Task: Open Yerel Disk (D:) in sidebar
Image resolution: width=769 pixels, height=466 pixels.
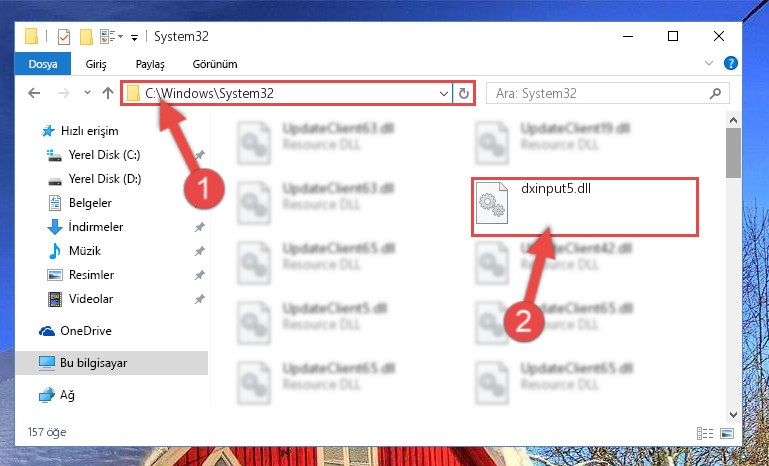Action: [x=104, y=179]
